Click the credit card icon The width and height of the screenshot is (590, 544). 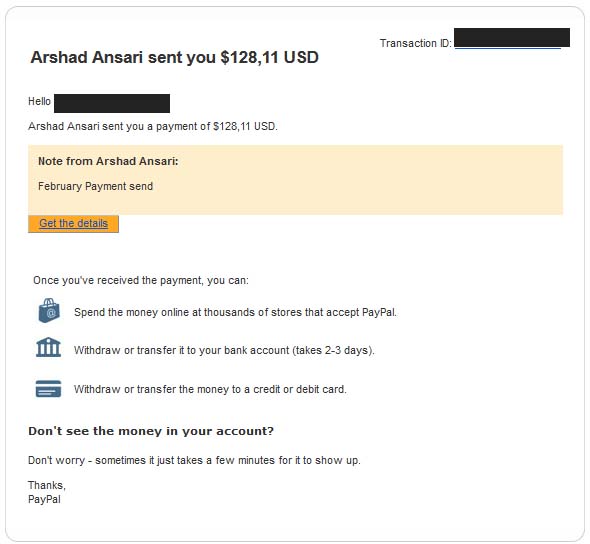click(48, 389)
